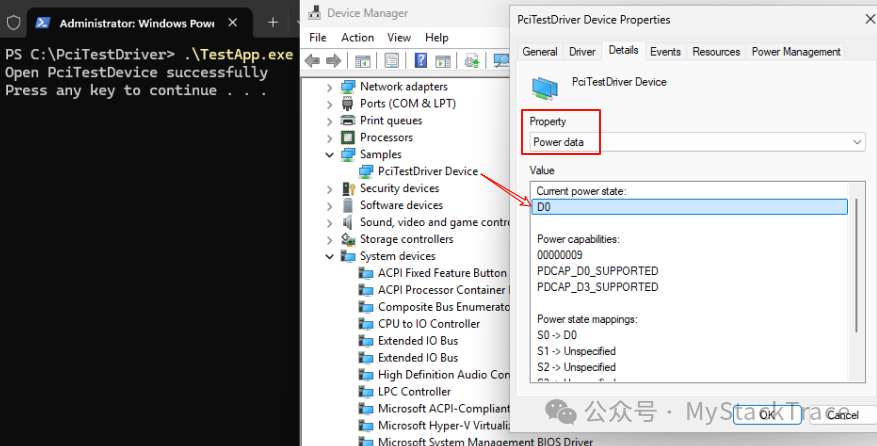Toggle the Show/Hide Action Pane toolbar icon
The width and height of the screenshot is (877, 446).
click(443, 60)
